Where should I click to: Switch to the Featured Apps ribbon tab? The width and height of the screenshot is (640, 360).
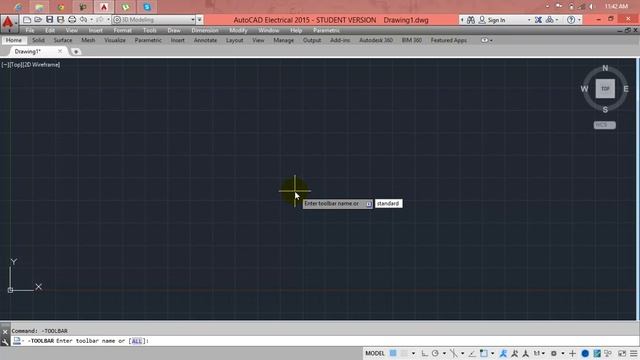point(449,40)
